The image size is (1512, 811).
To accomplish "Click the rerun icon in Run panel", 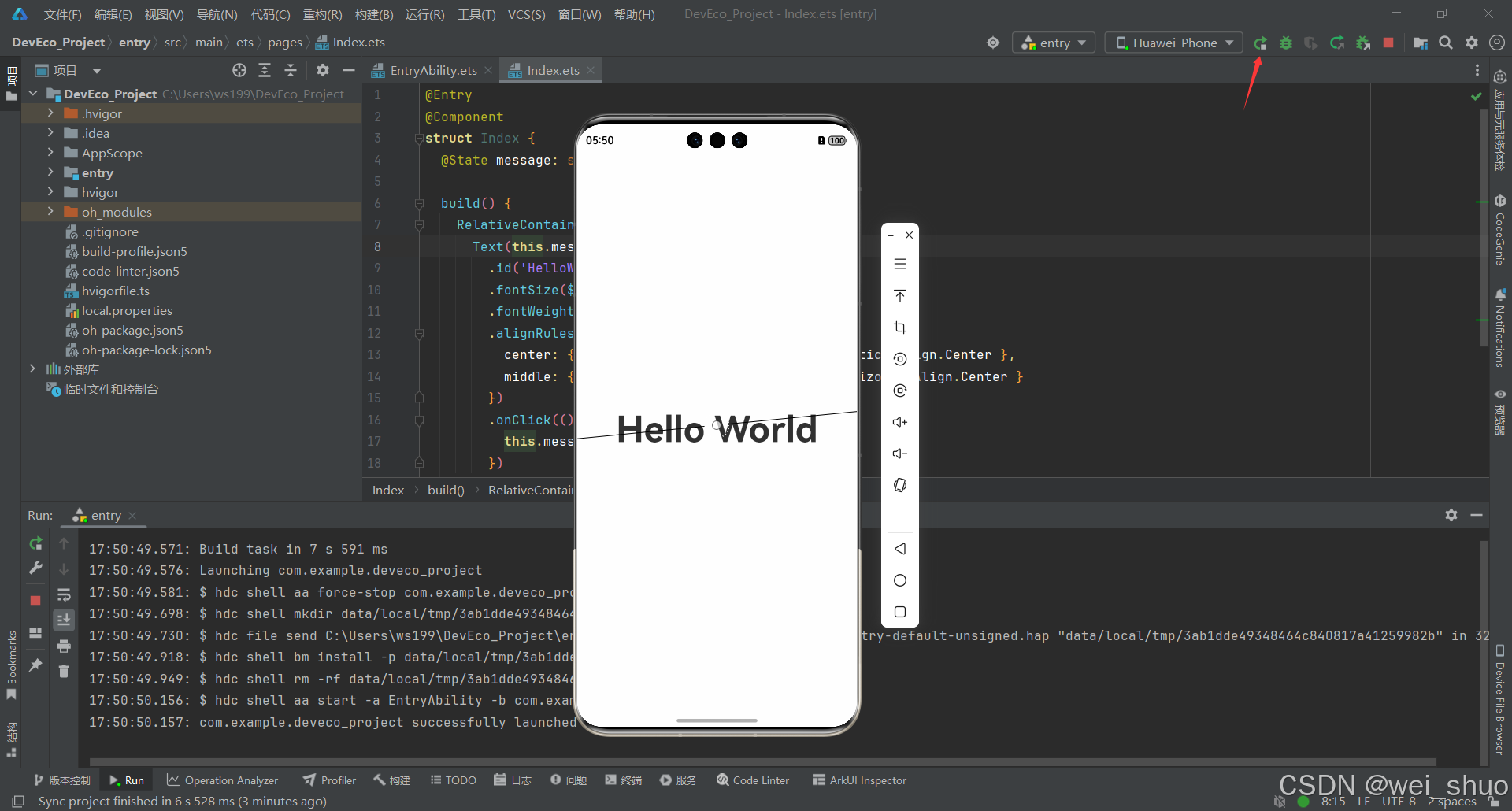I will coord(35,543).
